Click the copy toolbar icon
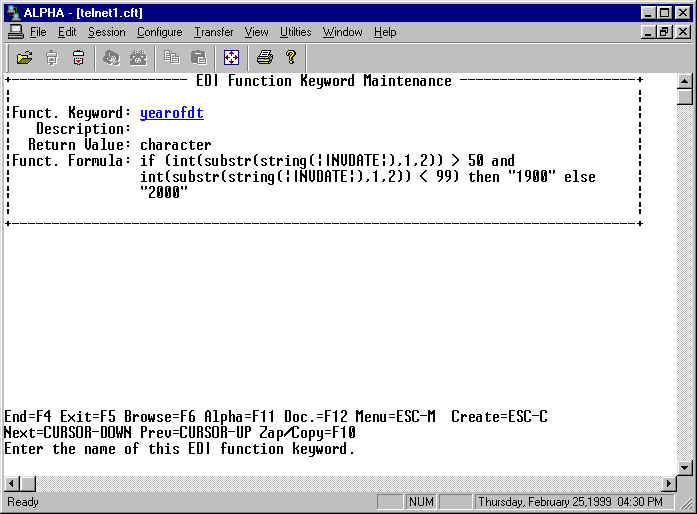The image size is (697, 514). pyautogui.click(x=171, y=57)
